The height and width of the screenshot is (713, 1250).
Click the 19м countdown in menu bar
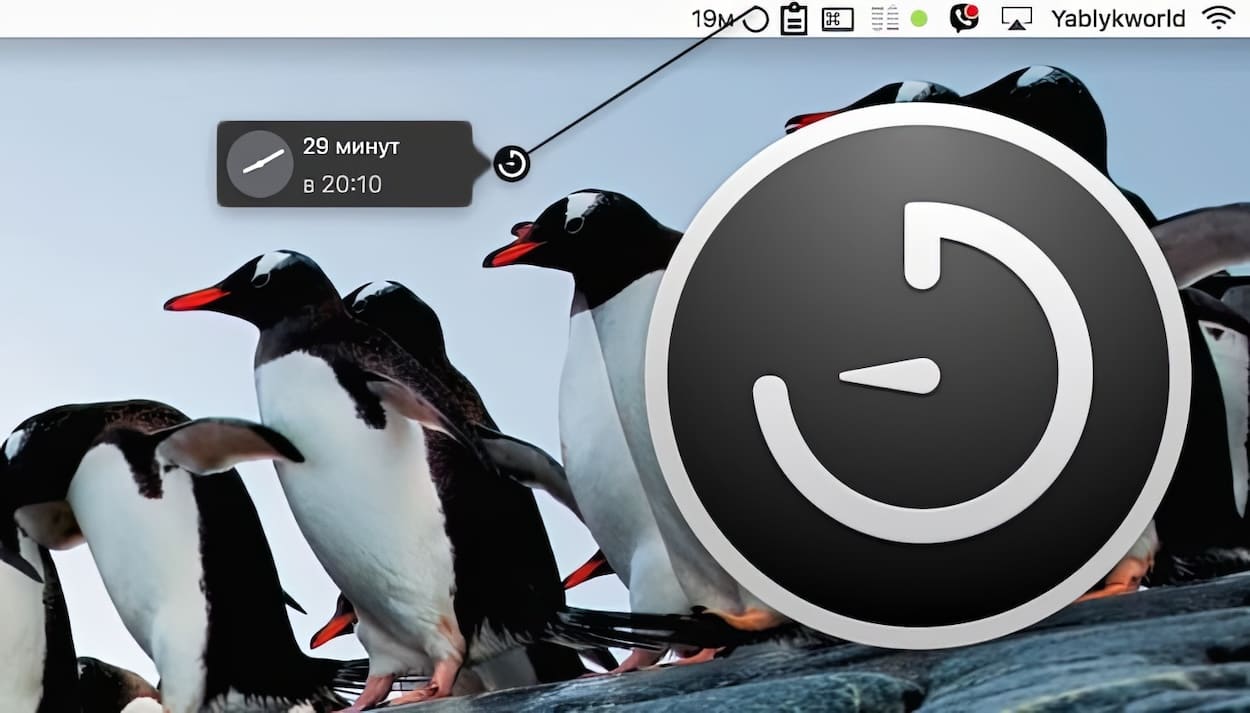click(712, 19)
